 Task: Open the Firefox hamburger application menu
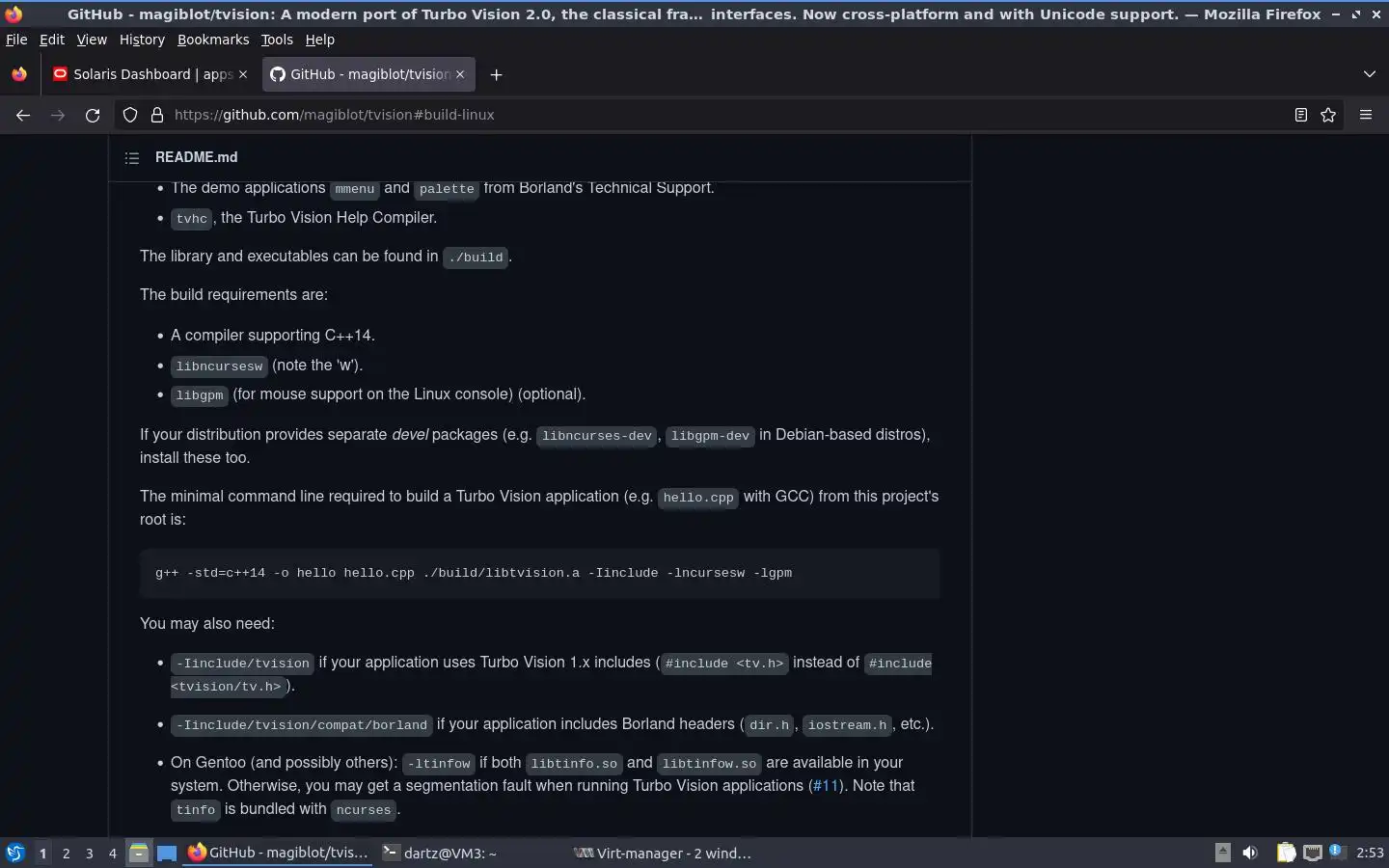1366,115
